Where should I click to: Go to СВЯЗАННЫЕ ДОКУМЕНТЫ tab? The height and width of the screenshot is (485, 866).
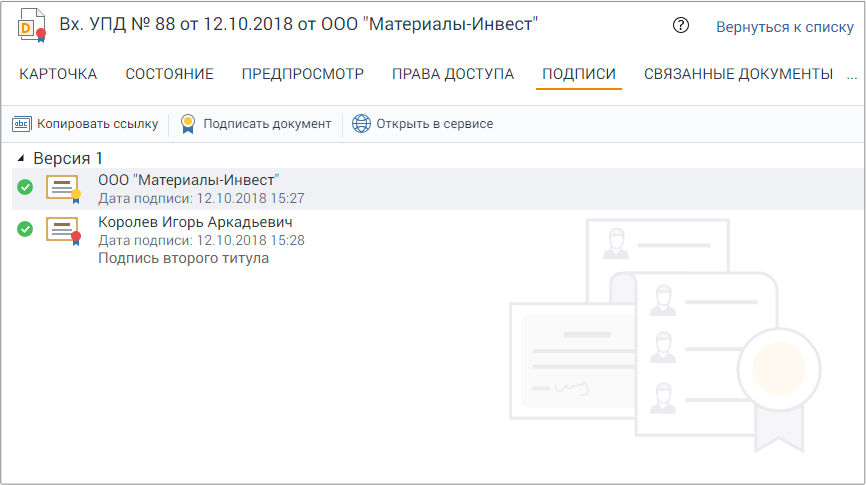[738, 74]
